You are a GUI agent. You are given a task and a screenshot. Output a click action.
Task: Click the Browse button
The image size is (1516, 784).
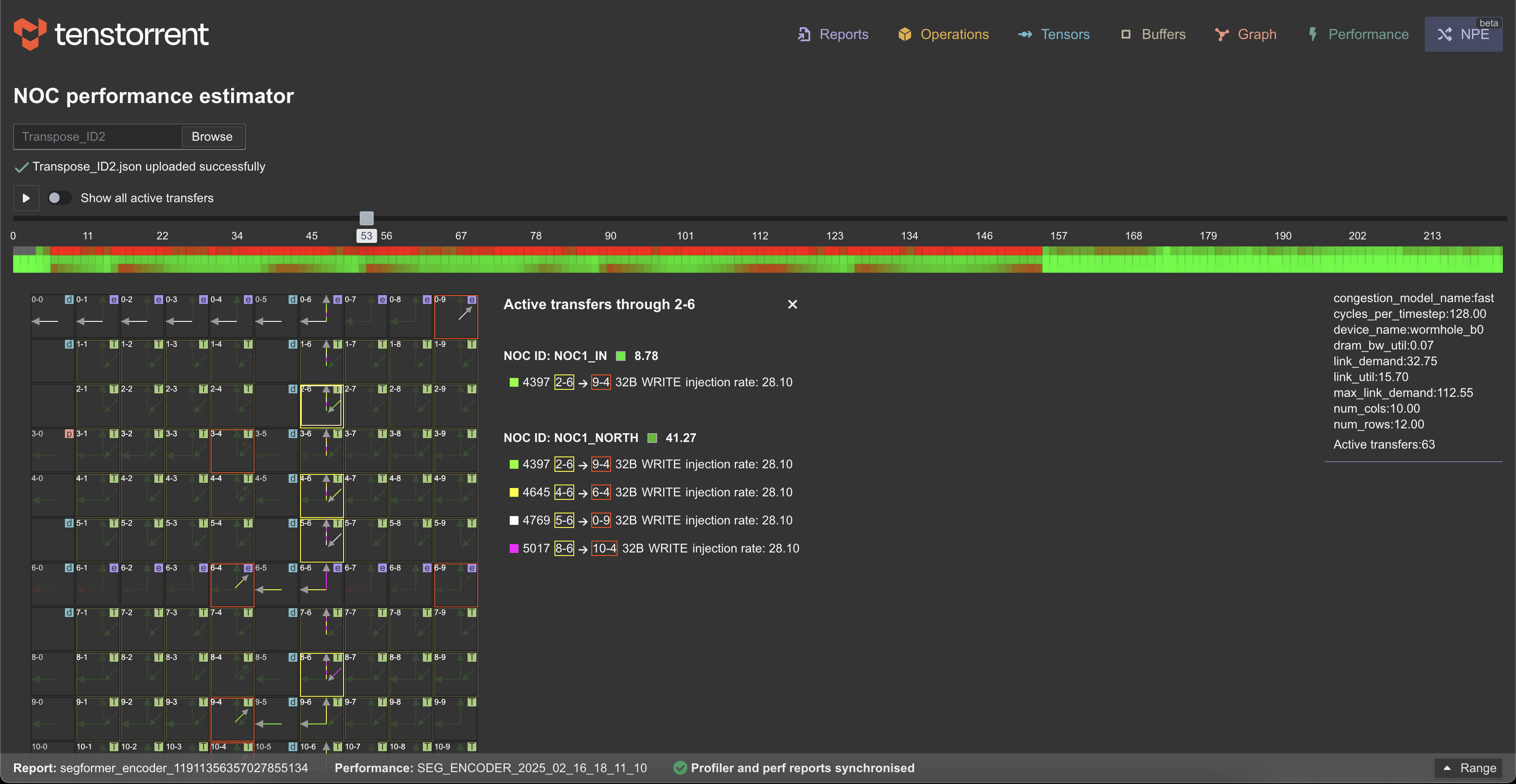(211, 136)
